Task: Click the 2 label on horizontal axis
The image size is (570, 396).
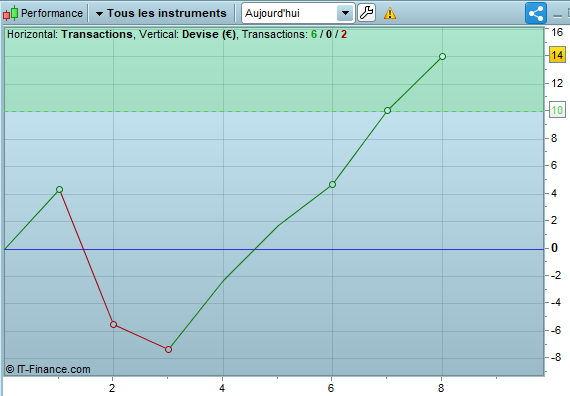Action: tap(112, 388)
